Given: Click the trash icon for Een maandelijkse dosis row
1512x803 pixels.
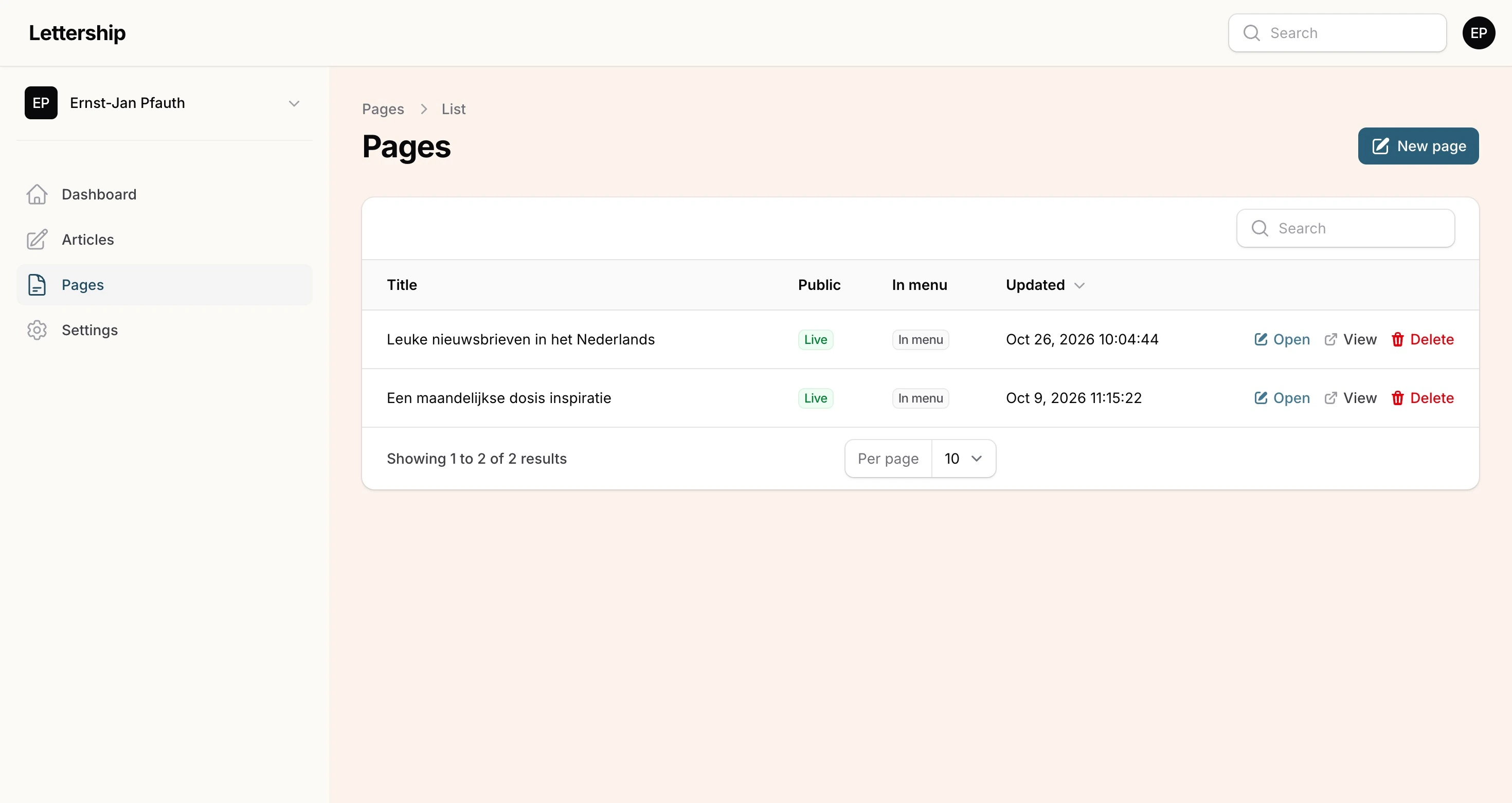Looking at the screenshot, I should (x=1397, y=398).
